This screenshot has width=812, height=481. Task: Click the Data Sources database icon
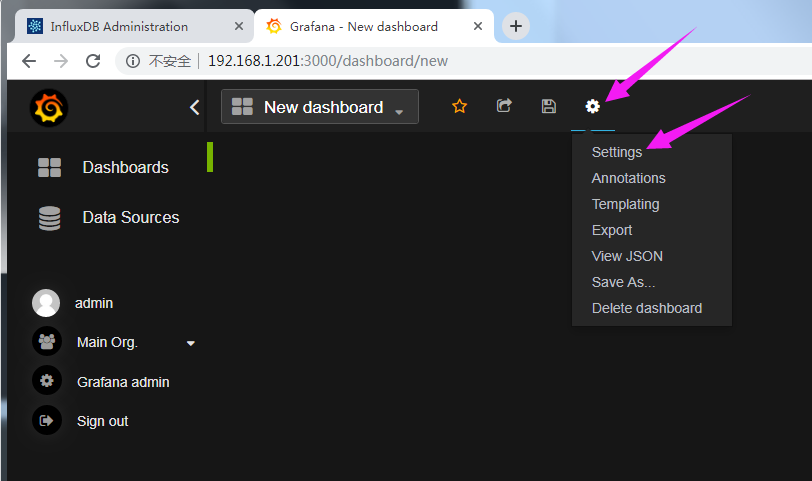click(x=49, y=218)
